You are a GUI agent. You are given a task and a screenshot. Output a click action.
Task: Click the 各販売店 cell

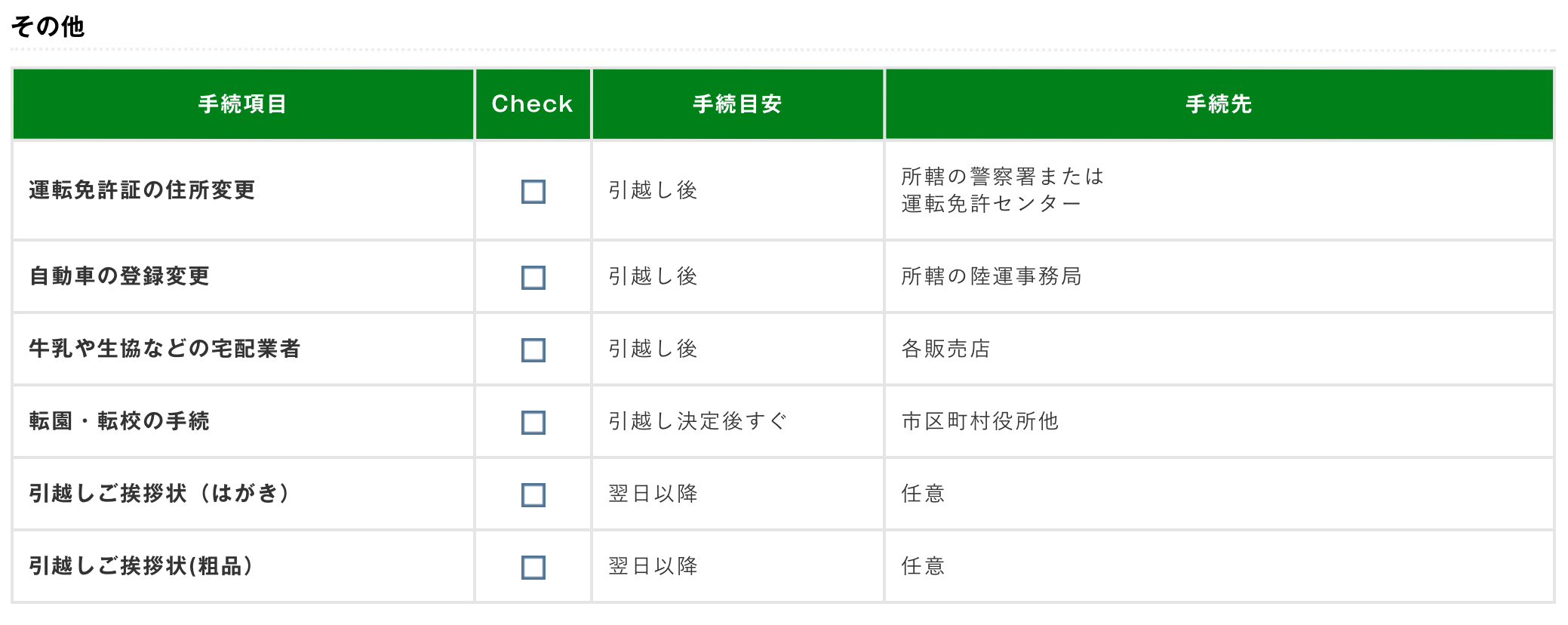pyautogui.click(x=946, y=349)
